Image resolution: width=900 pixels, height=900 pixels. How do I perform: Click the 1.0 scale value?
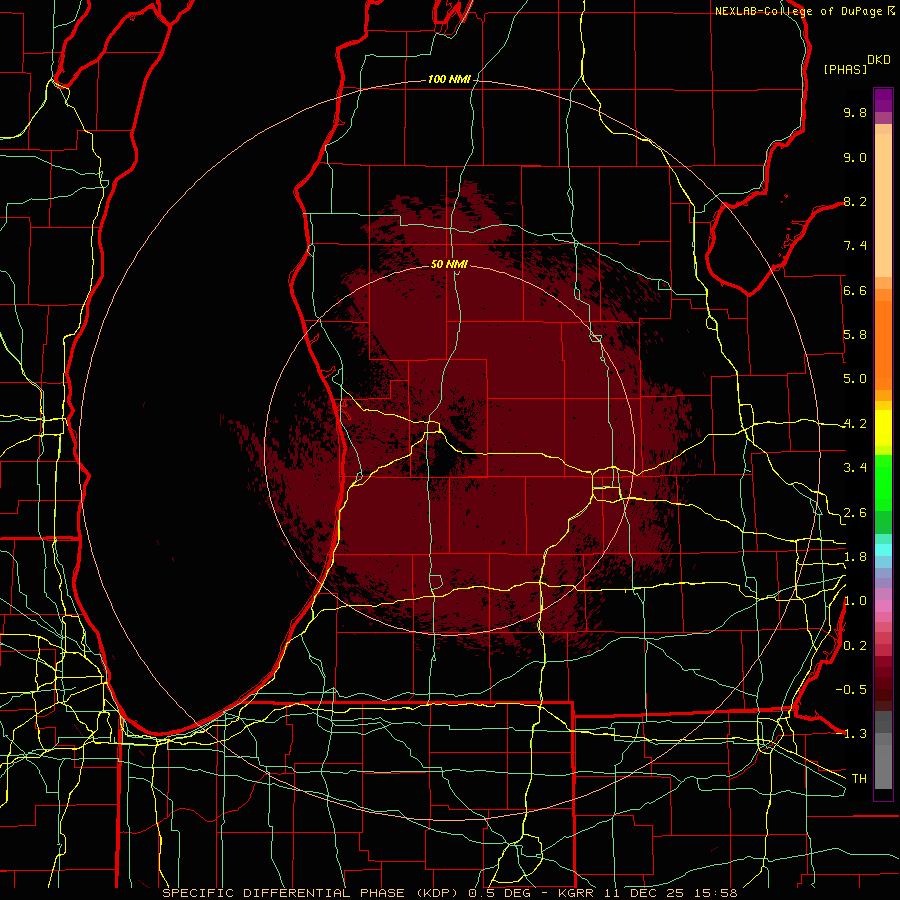point(855,601)
